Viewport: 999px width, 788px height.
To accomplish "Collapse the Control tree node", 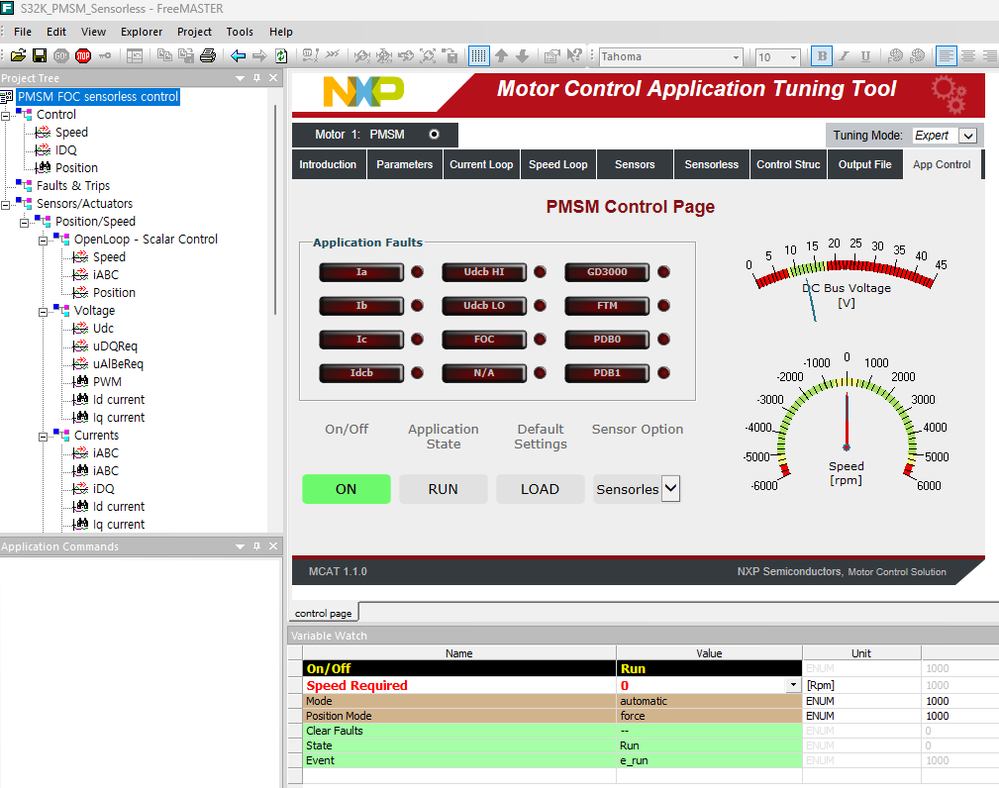I will pos(6,116).
